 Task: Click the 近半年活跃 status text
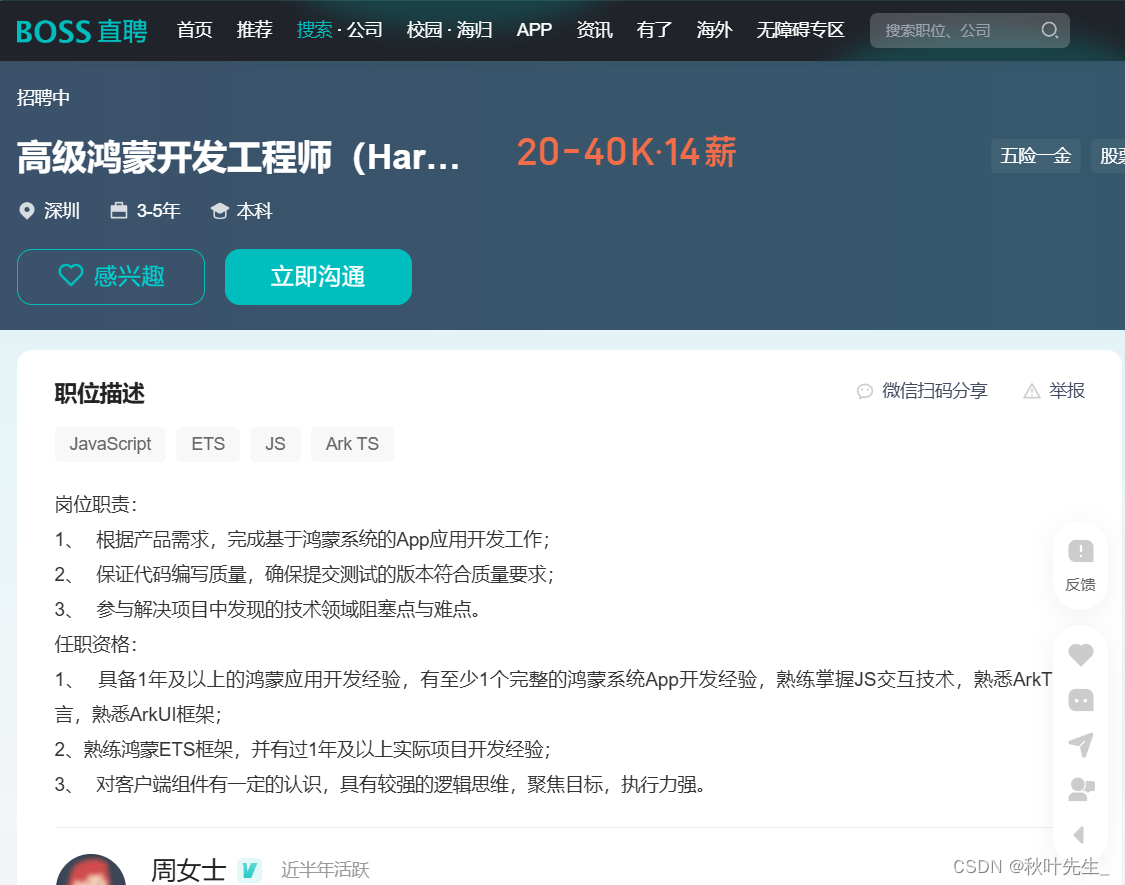(325, 870)
